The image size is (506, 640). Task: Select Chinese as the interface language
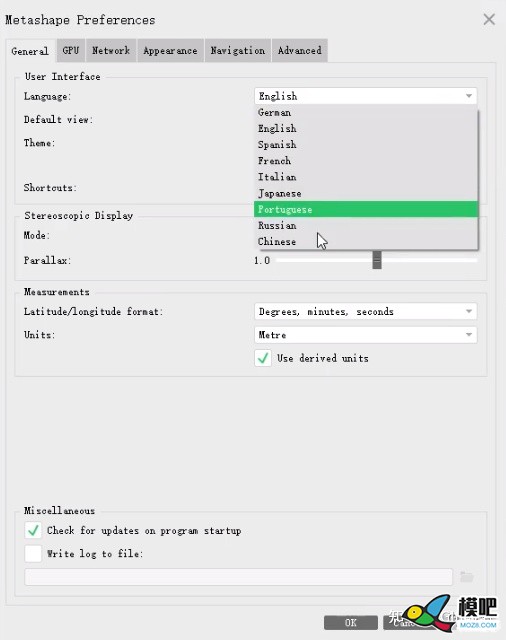click(366, 241)
